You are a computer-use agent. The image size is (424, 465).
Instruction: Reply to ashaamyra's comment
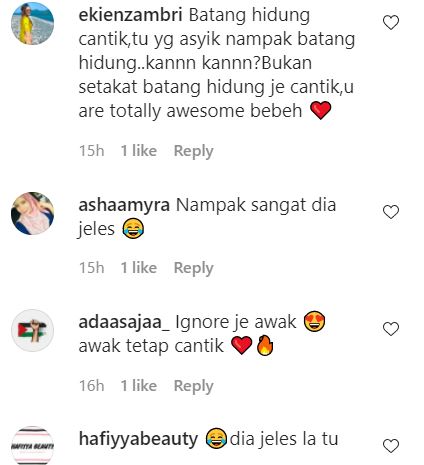[193, 268]
